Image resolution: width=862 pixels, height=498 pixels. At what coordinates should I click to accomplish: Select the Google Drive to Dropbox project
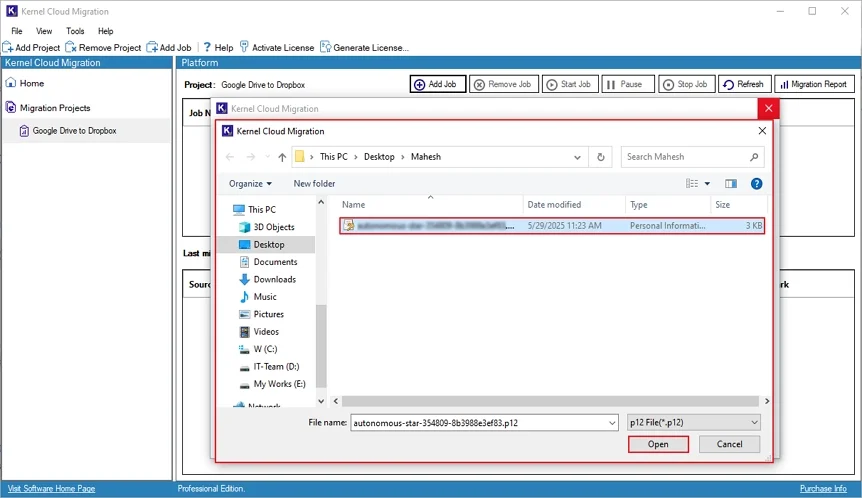pos(87,131)
